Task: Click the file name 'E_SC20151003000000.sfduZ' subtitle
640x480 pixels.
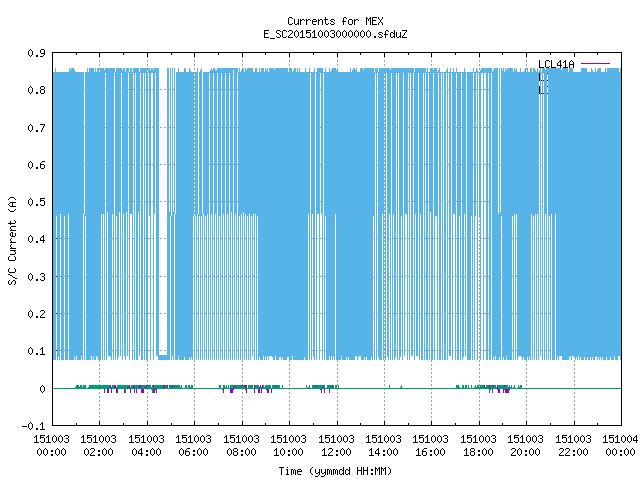Action: 335,34
